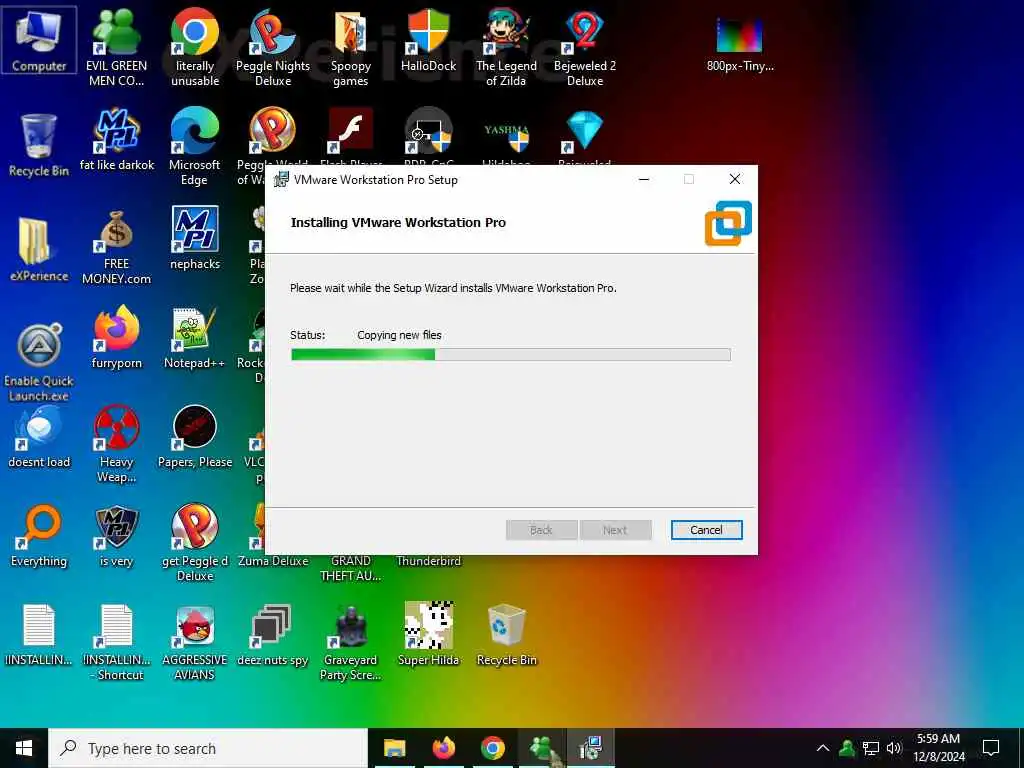Screen dimensions: 1024x768
Task: Open the Firefox-icon desktop shortcut
Action: click(116, 338)
